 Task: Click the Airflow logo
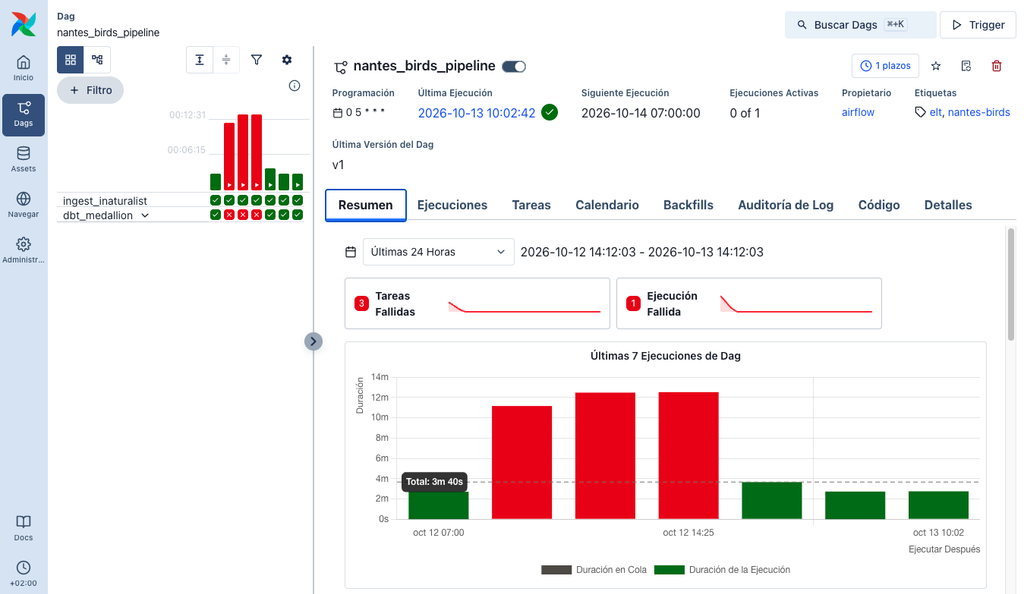pyautogui.click(x=24, y=24)
